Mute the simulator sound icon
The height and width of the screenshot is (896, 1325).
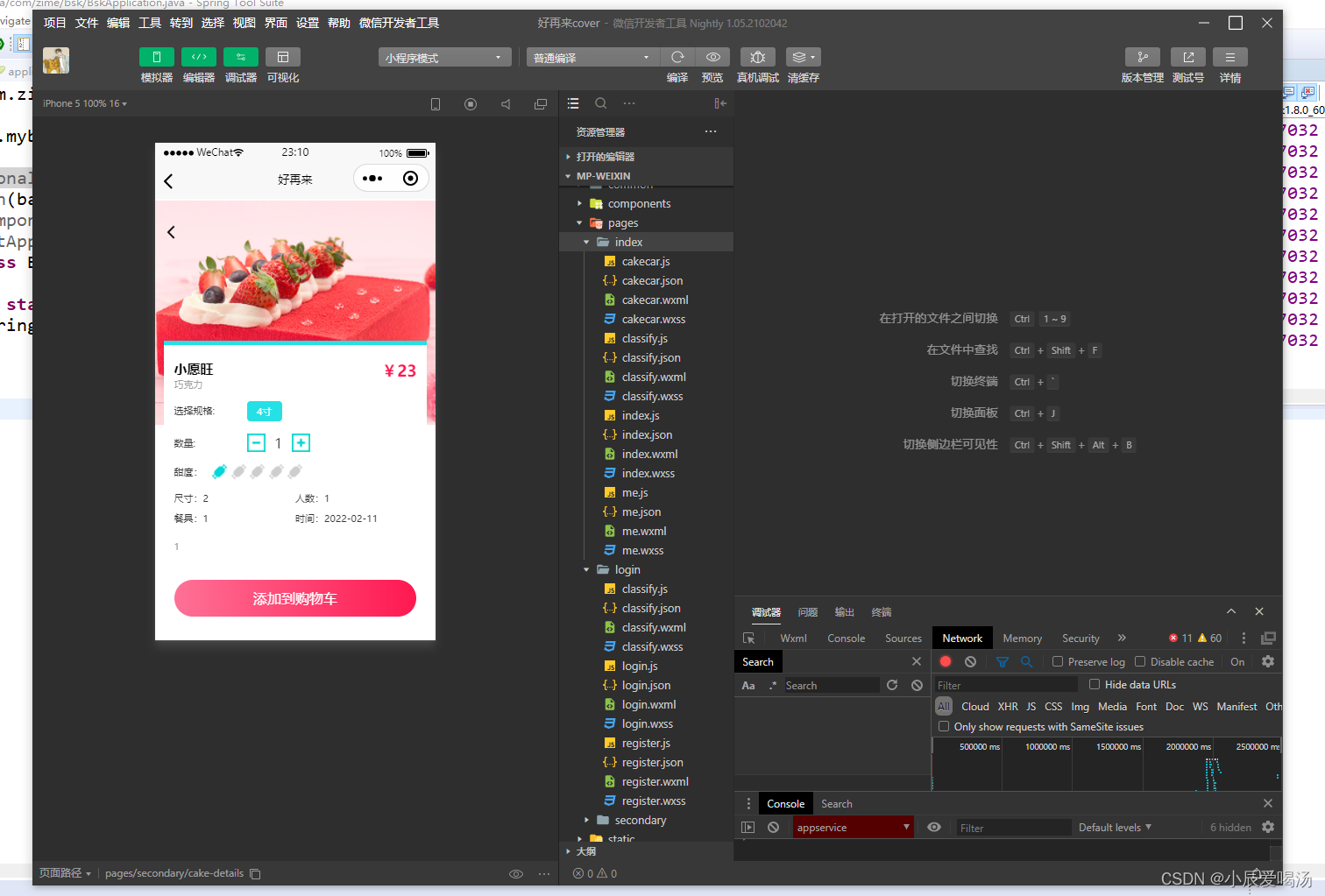pyautogui.click(x=506, y=104)
